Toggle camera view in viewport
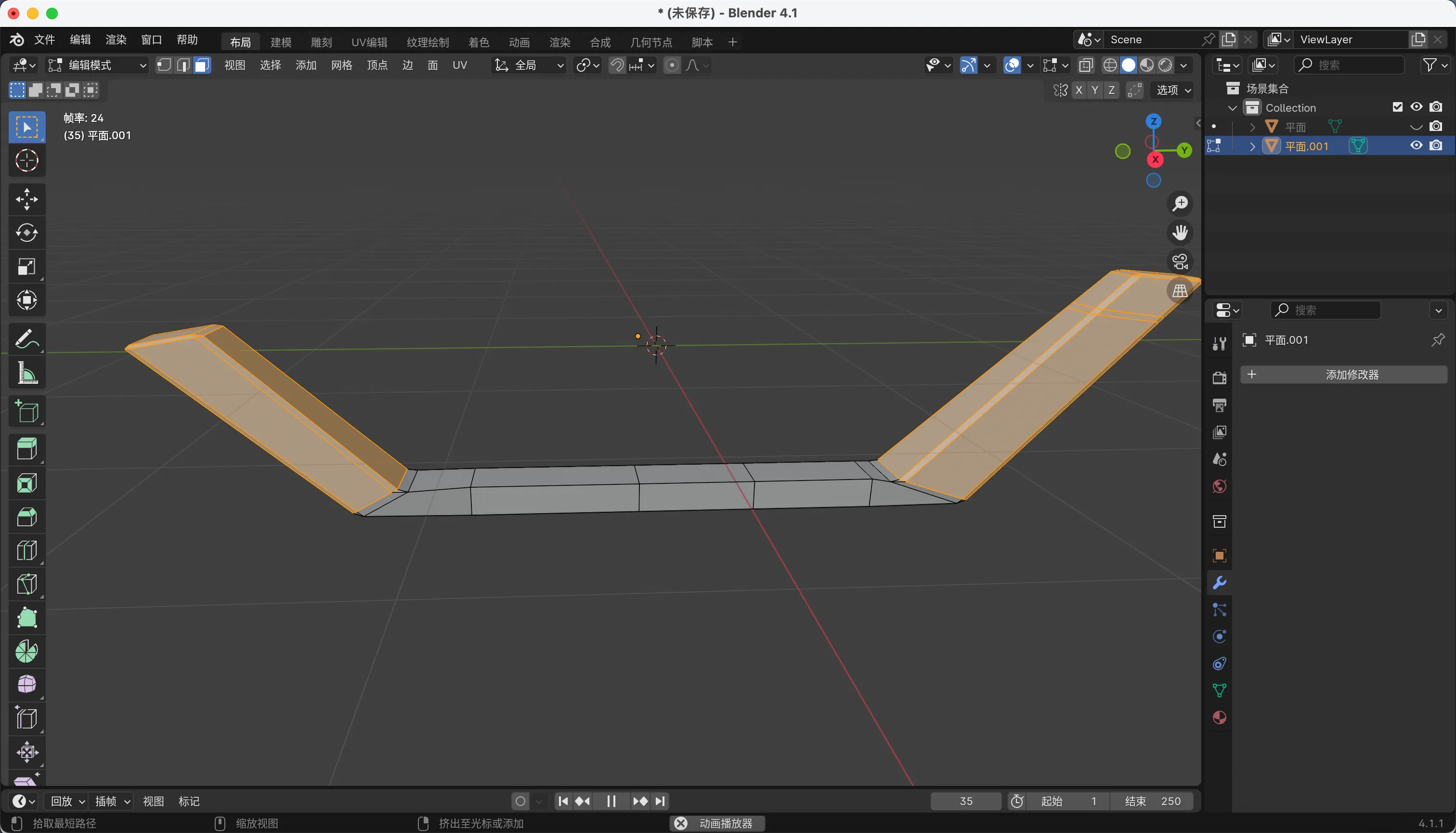Image resolution: width=1456 pixels, height=833 pixels. coord(1180,261)
